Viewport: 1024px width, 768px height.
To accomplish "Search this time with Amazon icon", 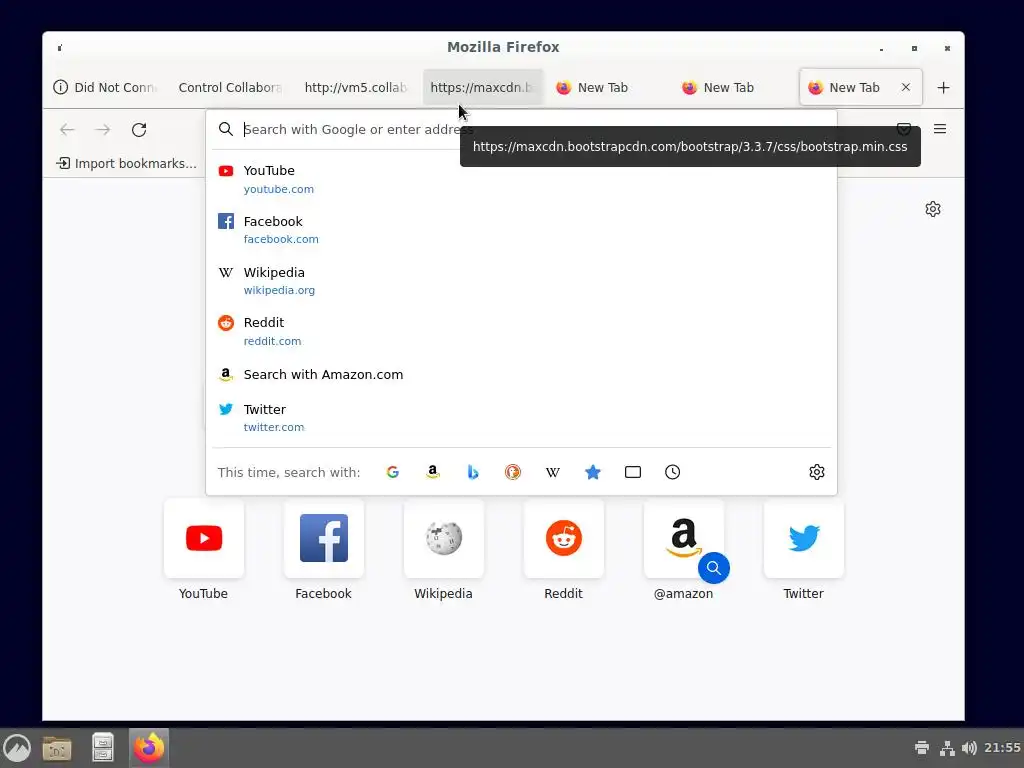I will click(432, 472).
